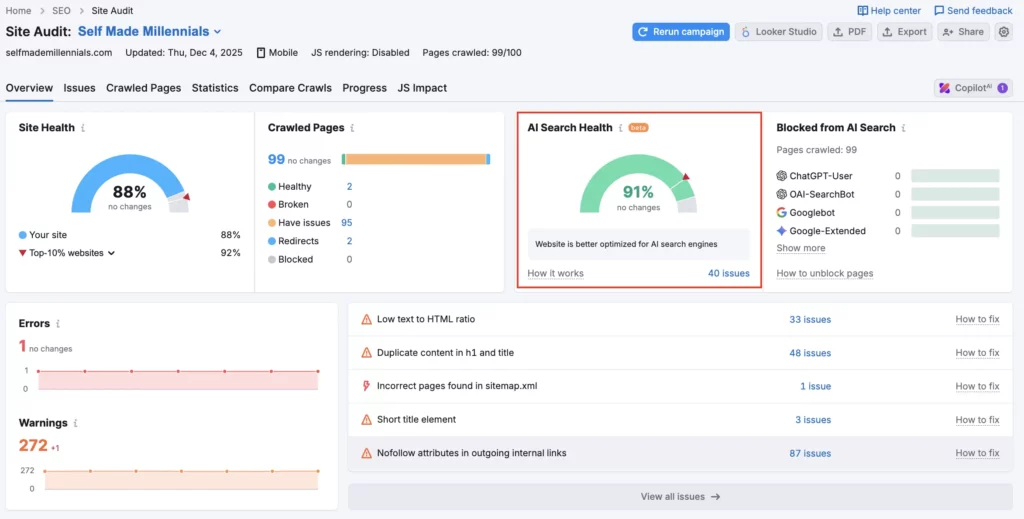This screenshot has height=519, width=1024.
Task: Click the View all issues button
Action: coord(680,497)
